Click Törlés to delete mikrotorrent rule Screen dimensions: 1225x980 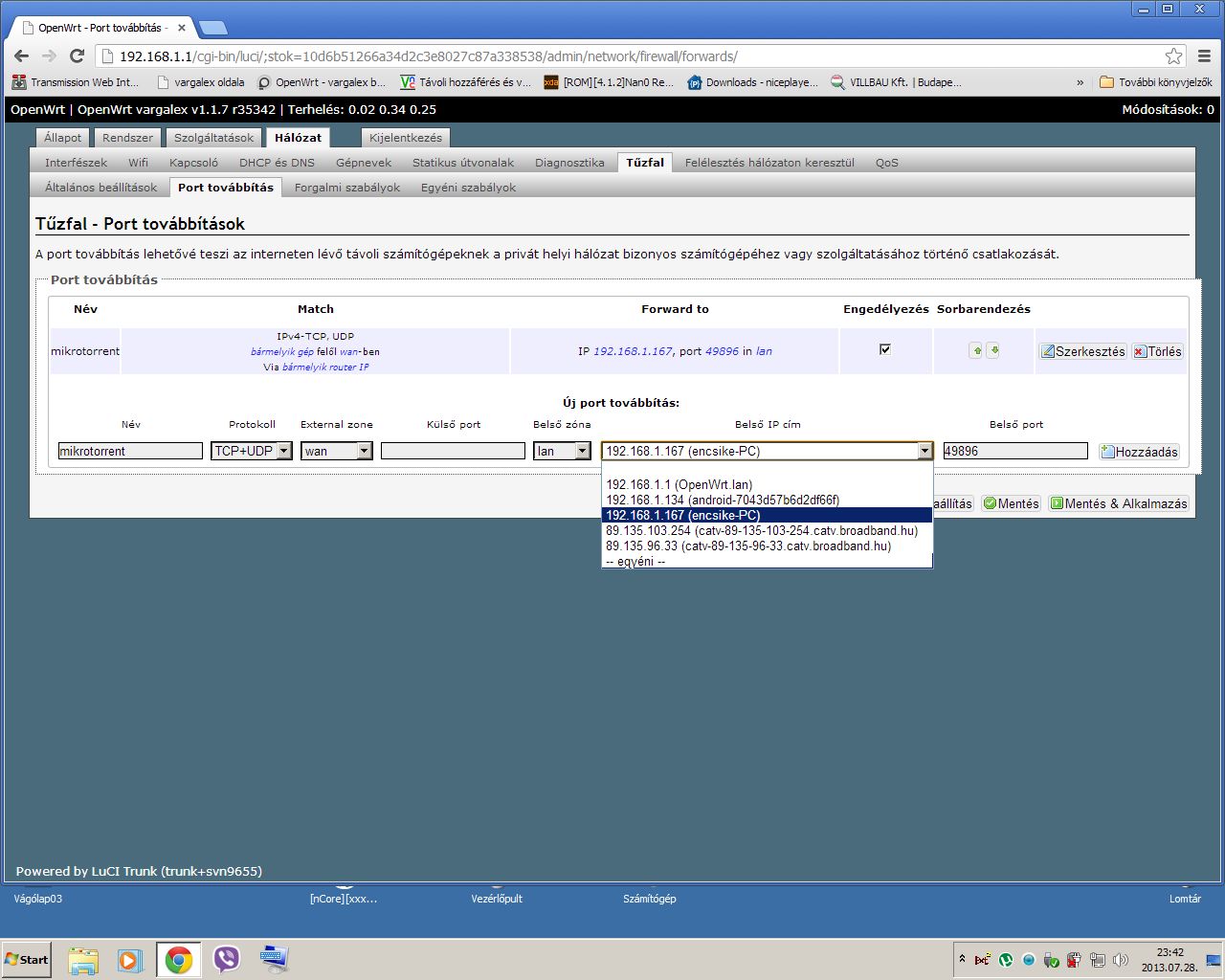1157,351
